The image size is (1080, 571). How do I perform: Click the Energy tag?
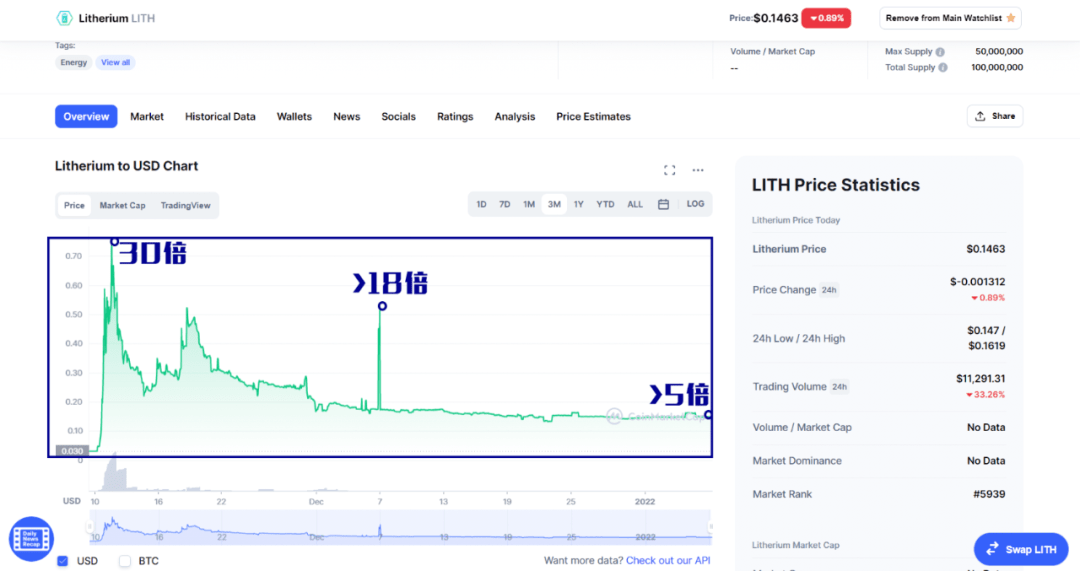74,63
